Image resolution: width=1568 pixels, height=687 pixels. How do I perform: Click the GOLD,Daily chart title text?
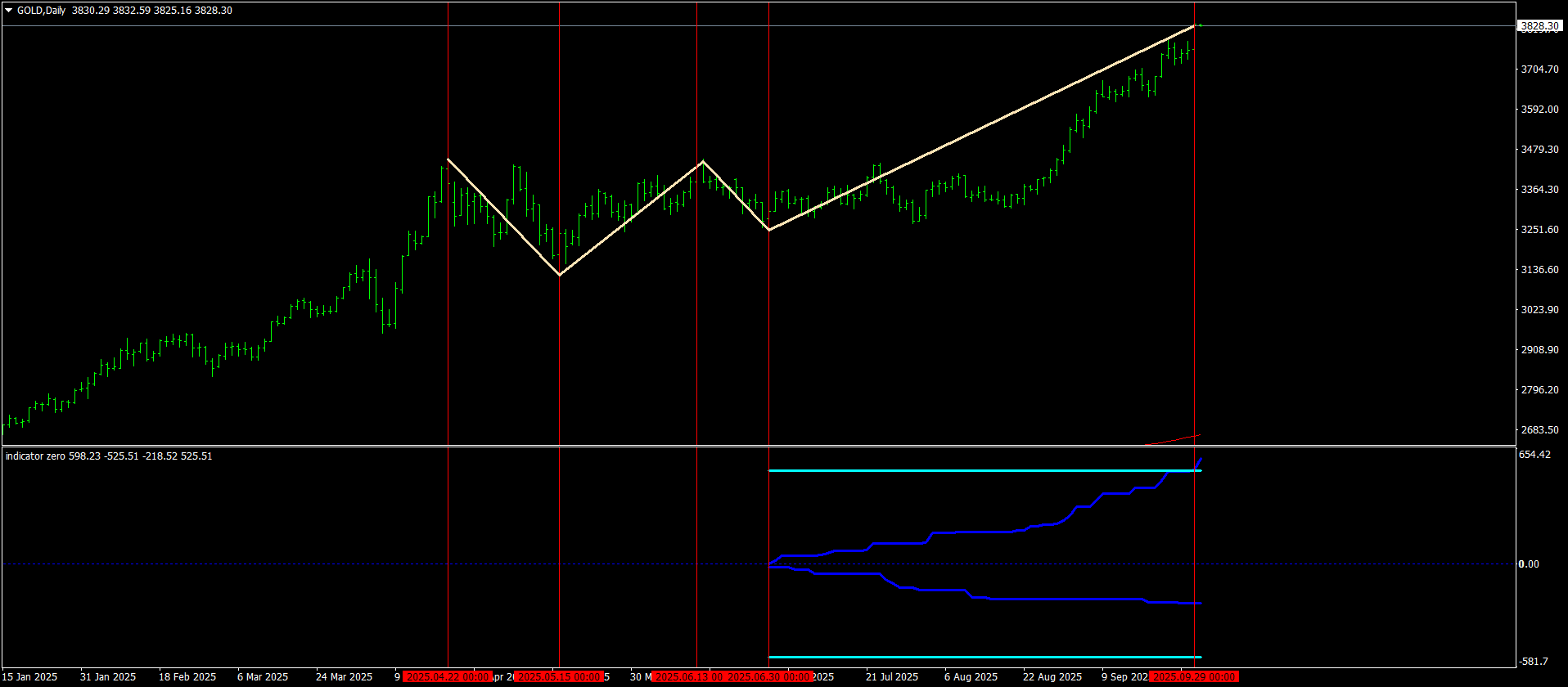(42, 11)
